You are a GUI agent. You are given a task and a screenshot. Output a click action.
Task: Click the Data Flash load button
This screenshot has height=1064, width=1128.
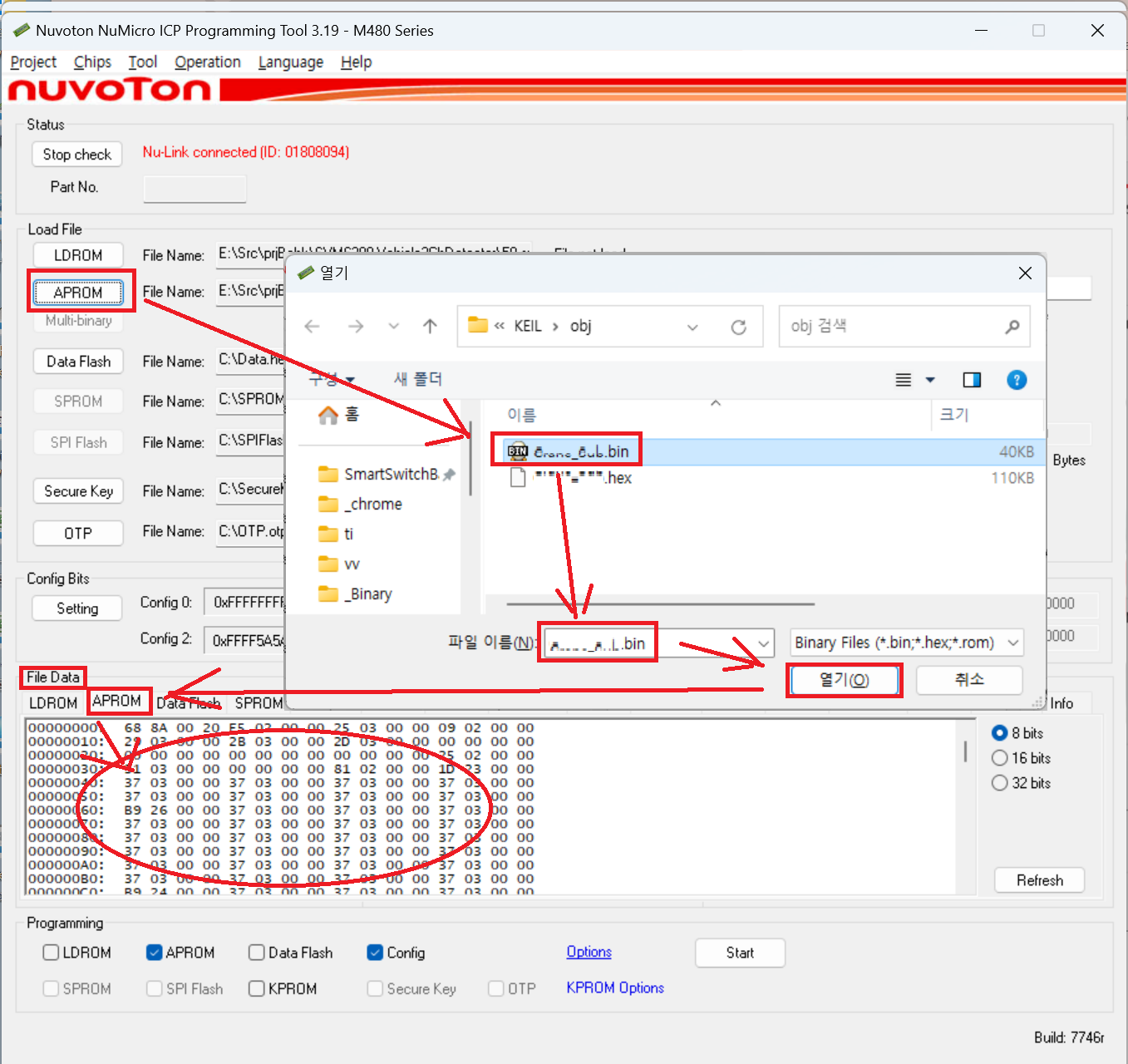[x=78, y=362]
